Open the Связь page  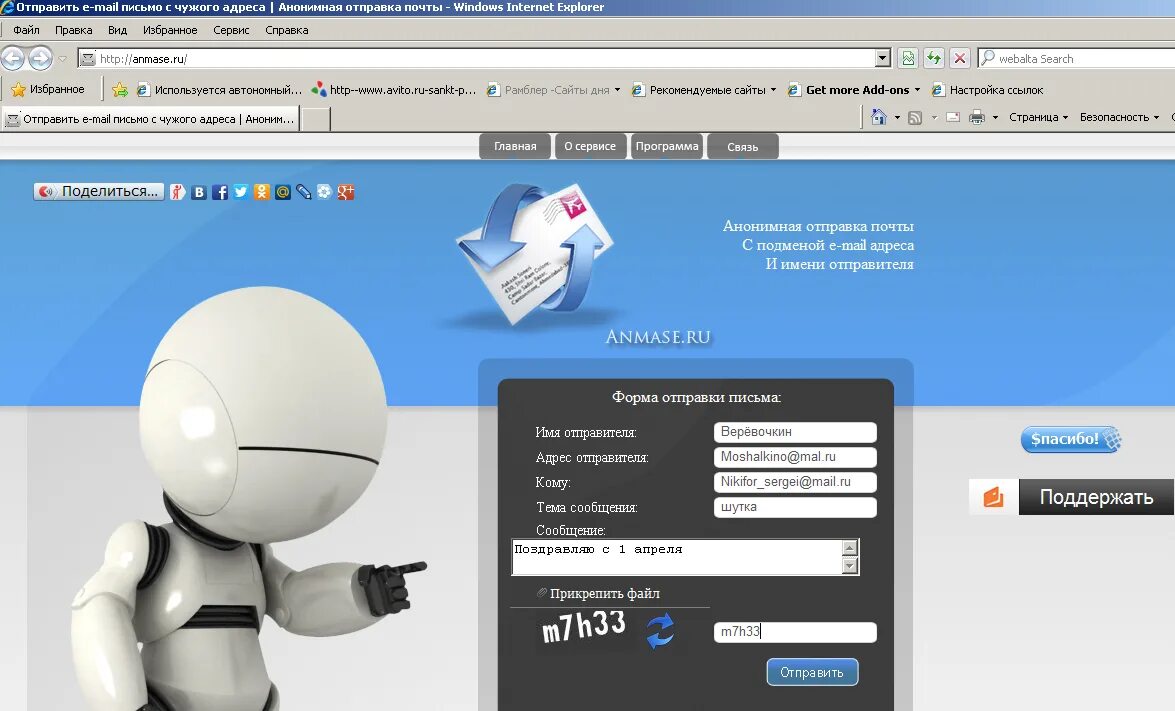(x=743, y=147)
